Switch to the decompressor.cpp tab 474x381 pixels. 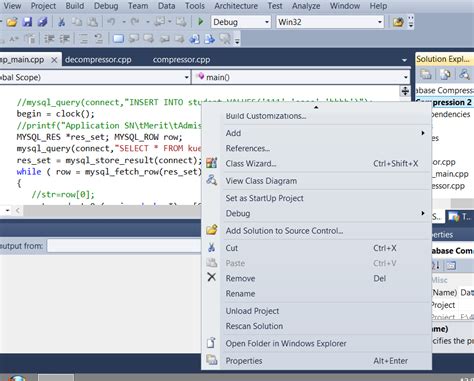98,60
